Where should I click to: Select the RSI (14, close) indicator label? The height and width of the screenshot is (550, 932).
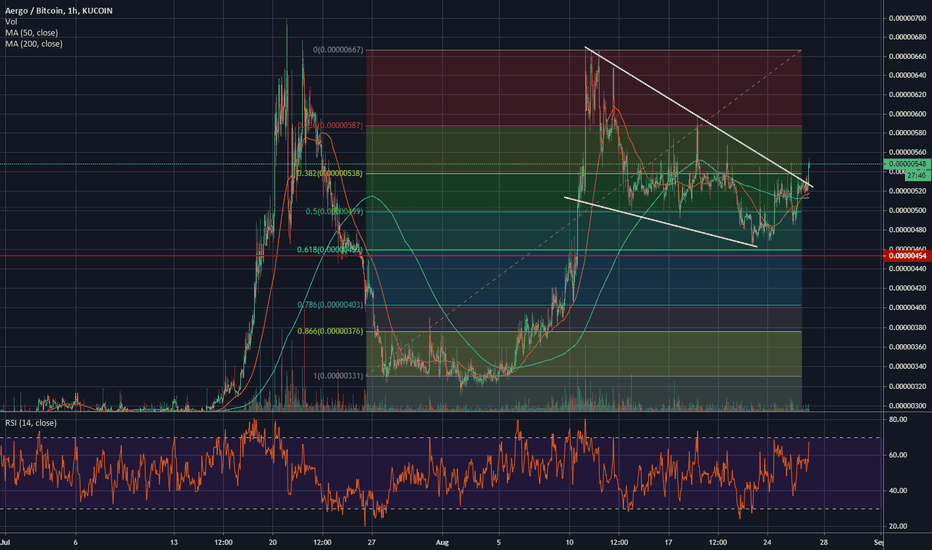coord(31,423)
